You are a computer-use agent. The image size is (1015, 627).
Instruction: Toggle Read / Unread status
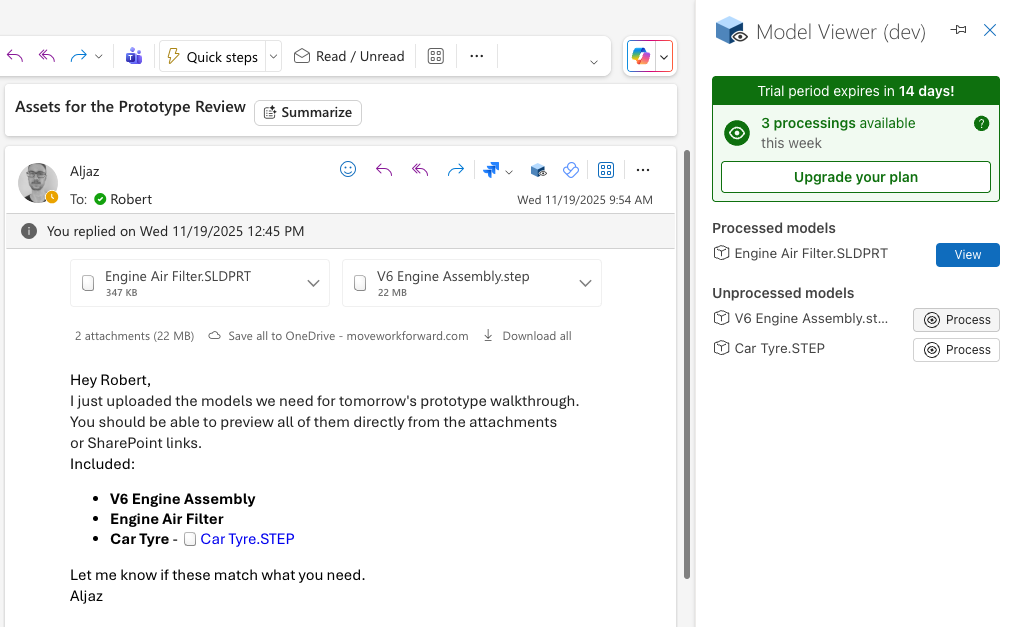click(x=349, y=57)
